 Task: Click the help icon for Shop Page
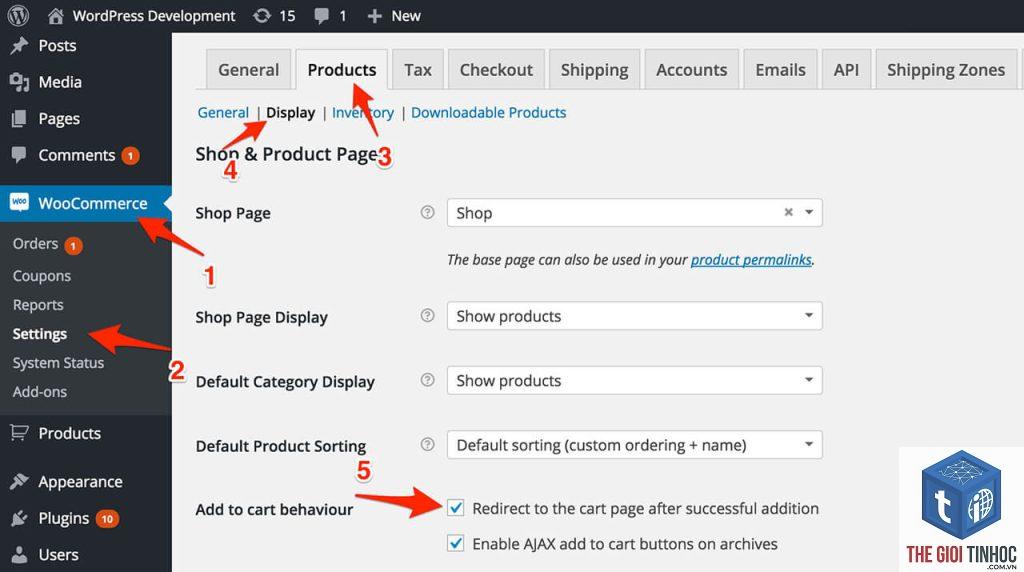pyautogui.click(x=427, y=212)
